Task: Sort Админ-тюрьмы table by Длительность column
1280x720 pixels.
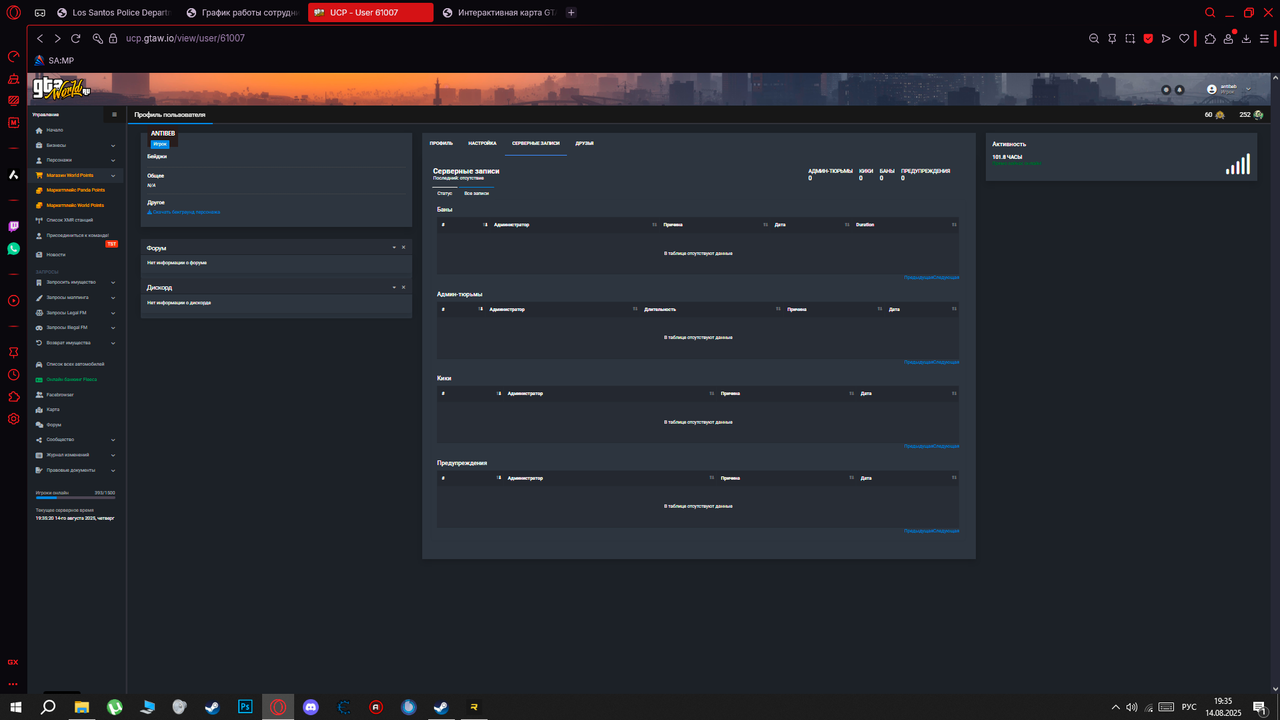Action: click(709, 309)
